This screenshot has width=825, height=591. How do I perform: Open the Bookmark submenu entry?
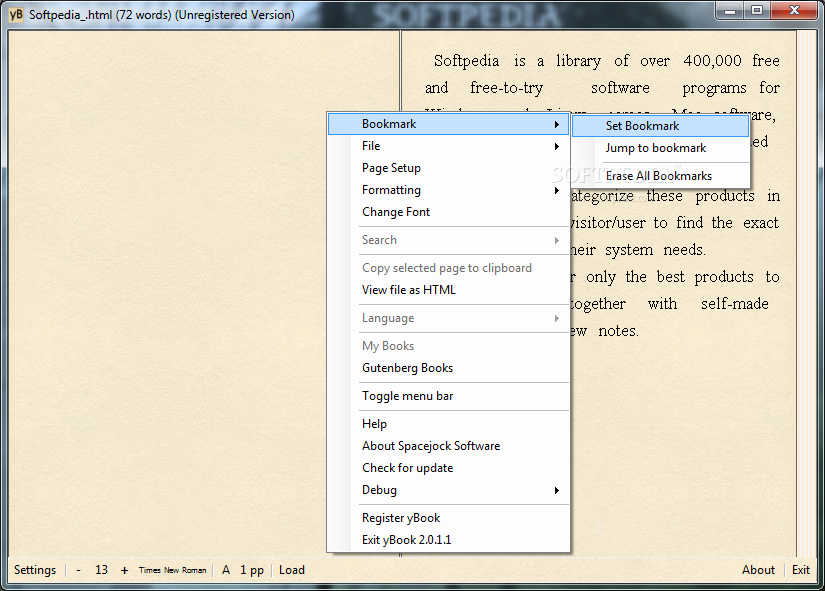447,124
